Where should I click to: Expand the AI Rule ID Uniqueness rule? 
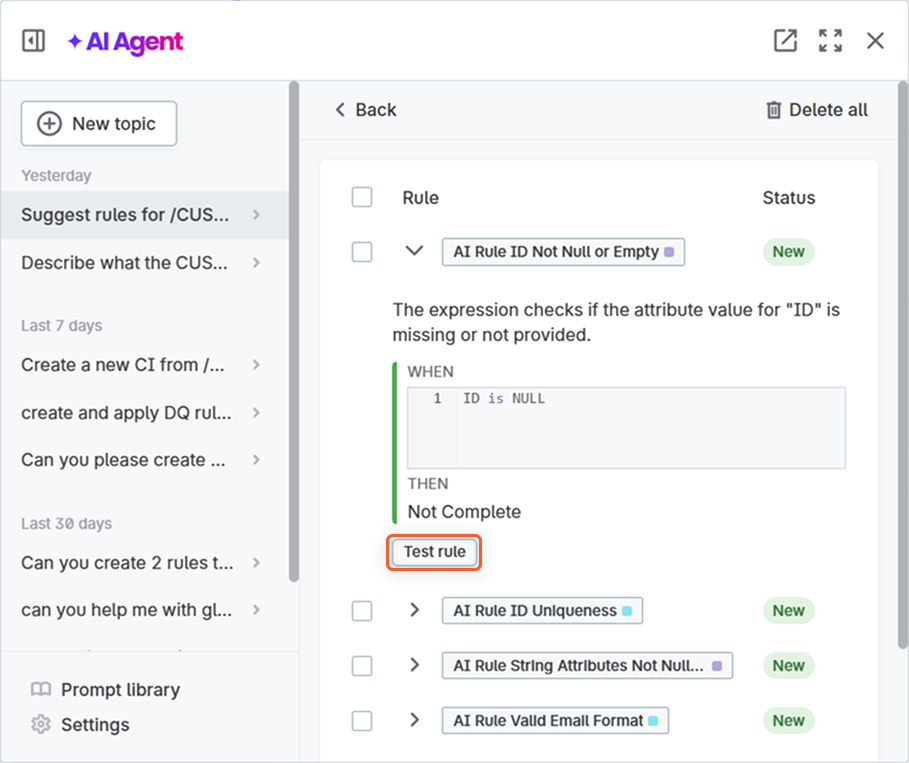pyautogui.click(x=414, y=610)
